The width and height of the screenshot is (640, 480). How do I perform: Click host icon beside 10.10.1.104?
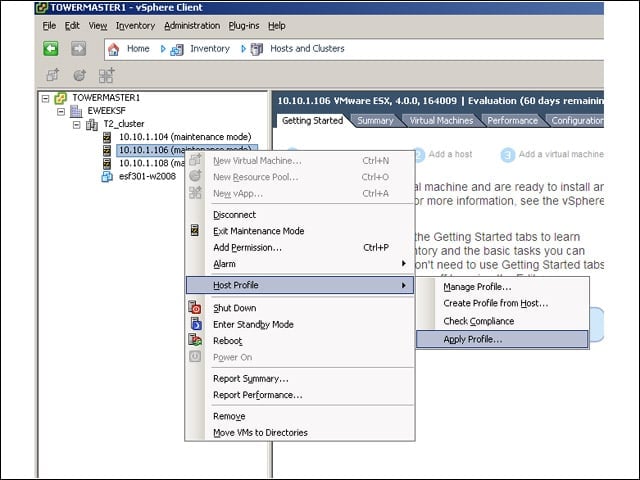click(x=107, y=137)
